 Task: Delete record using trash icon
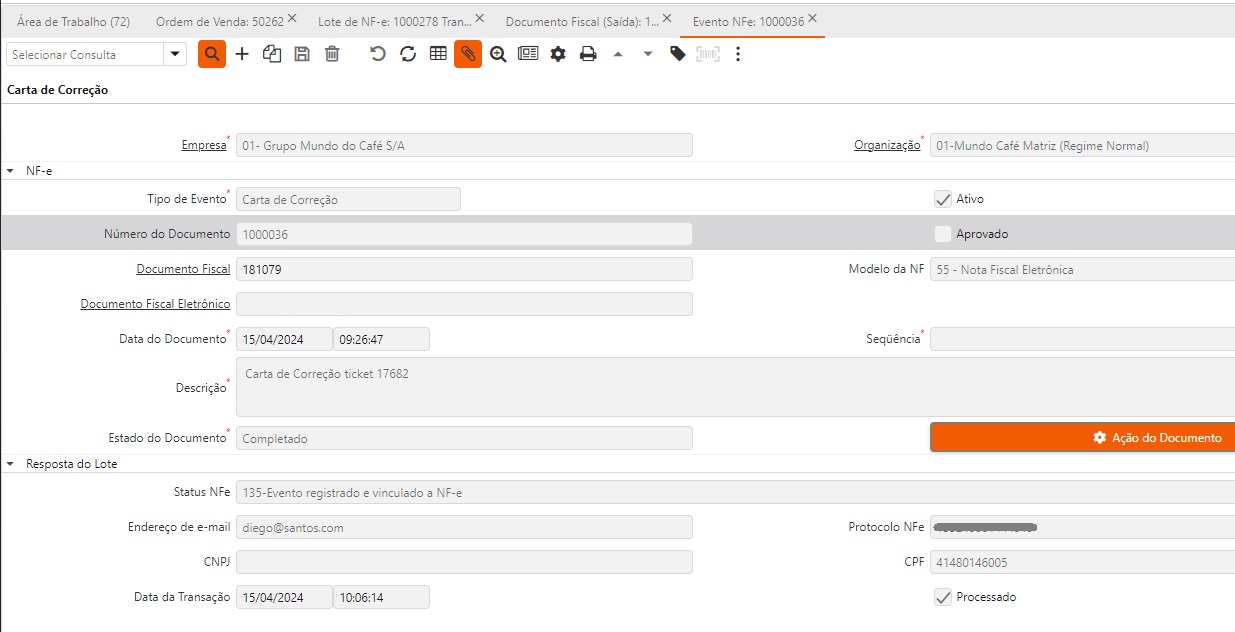[x=332, y=54]
